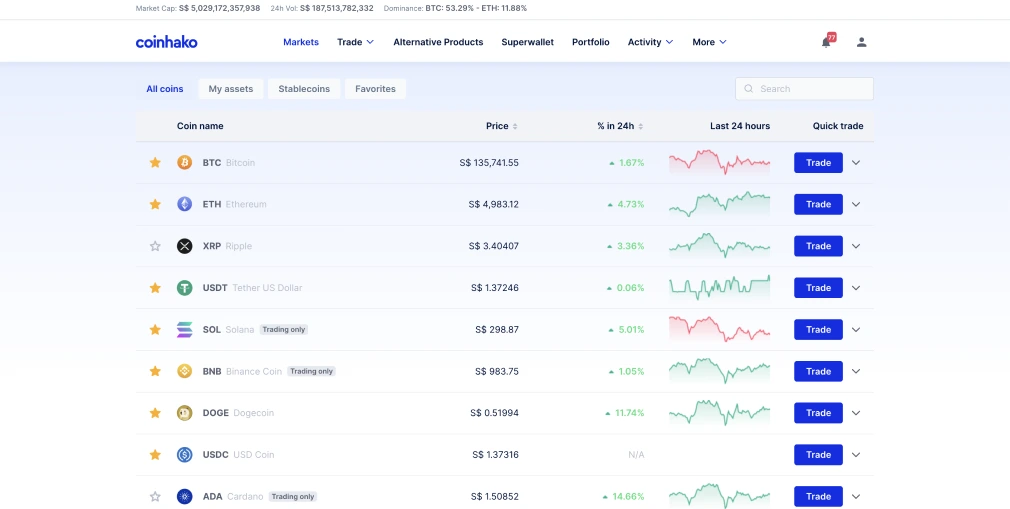Expand the ADA row chevron

point(856,497)
